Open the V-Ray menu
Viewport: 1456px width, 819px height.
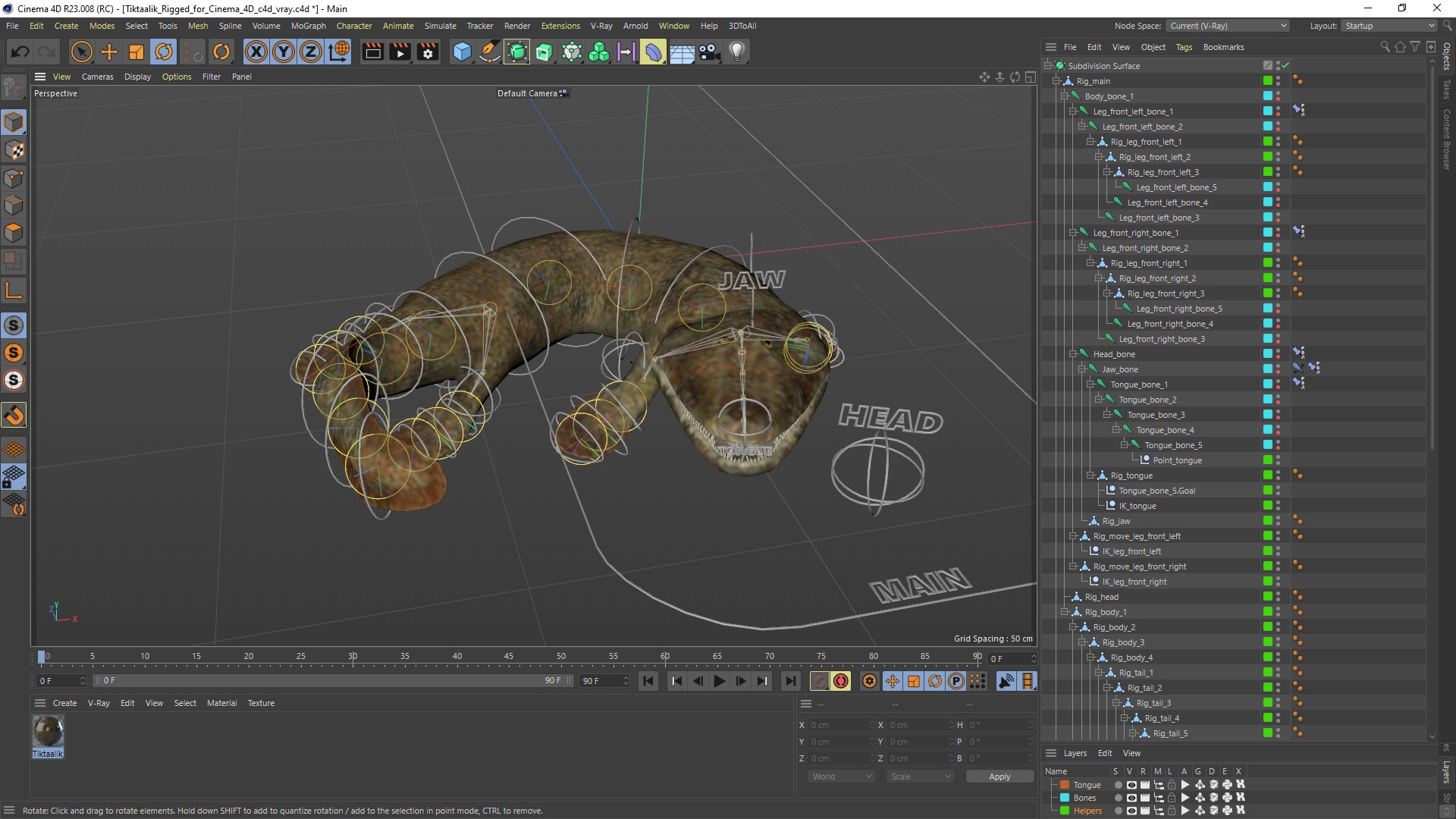[x=601, y=26]
